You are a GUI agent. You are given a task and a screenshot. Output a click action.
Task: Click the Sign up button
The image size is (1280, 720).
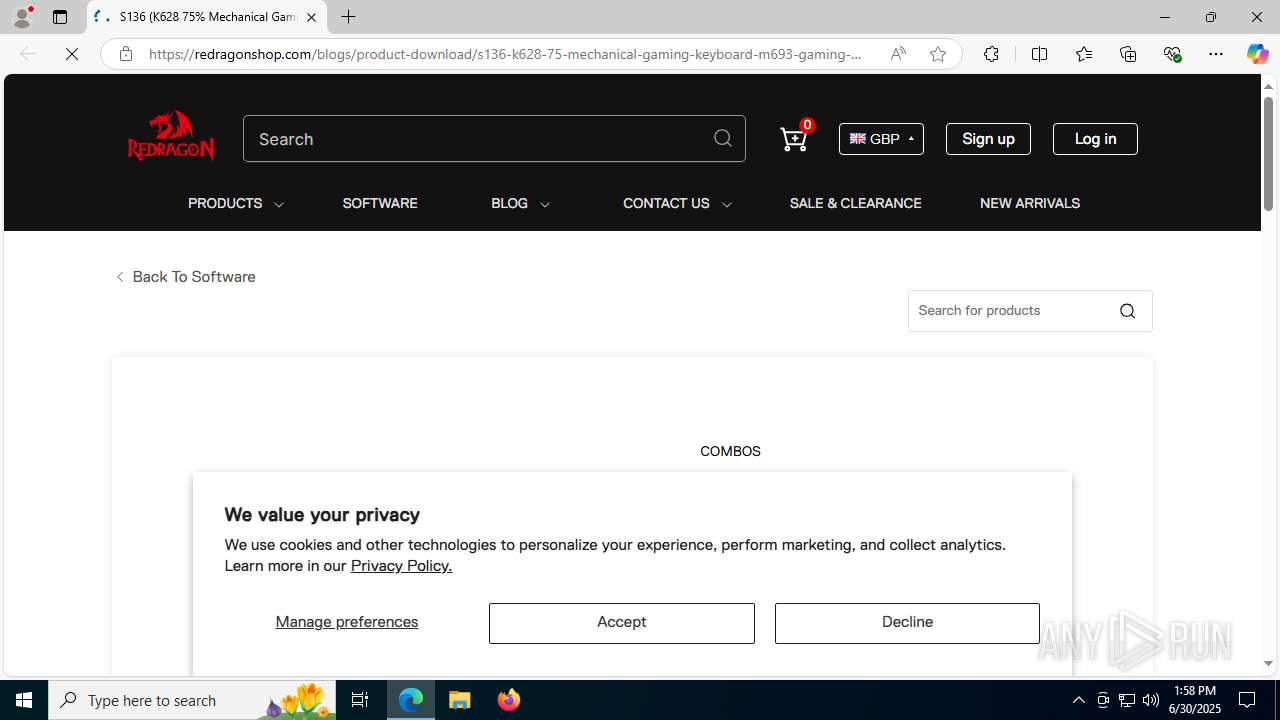(988, 139)
